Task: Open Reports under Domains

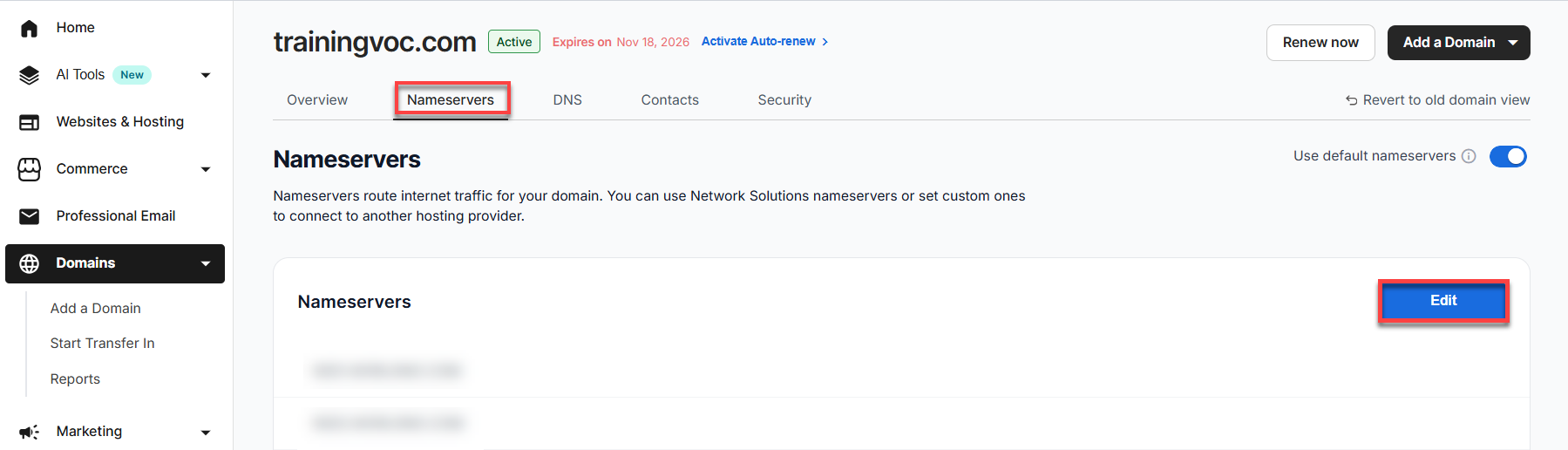Action: click(x=75, y=379)
